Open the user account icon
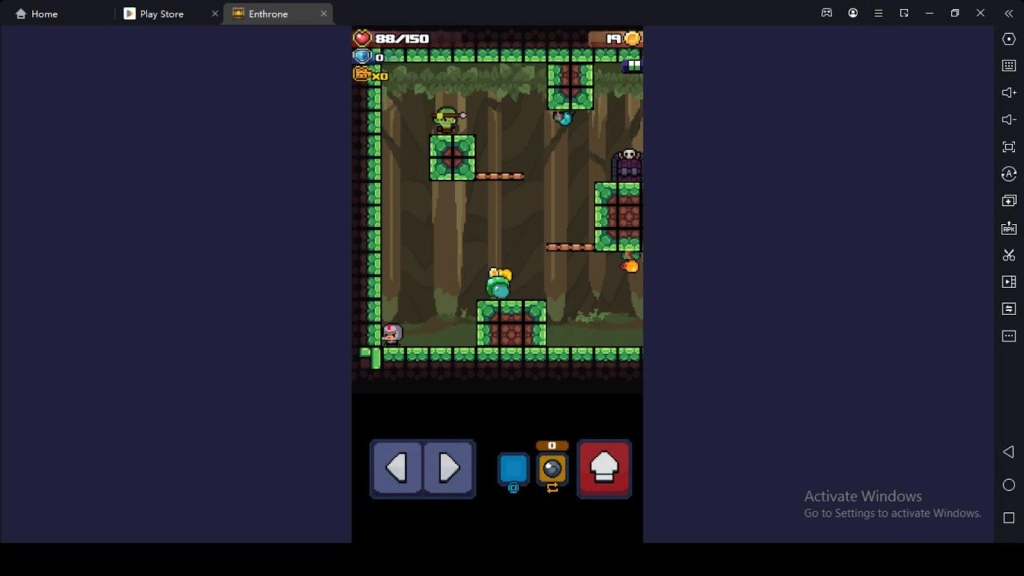Screen dimensions: 1024x576 [853, 13]
